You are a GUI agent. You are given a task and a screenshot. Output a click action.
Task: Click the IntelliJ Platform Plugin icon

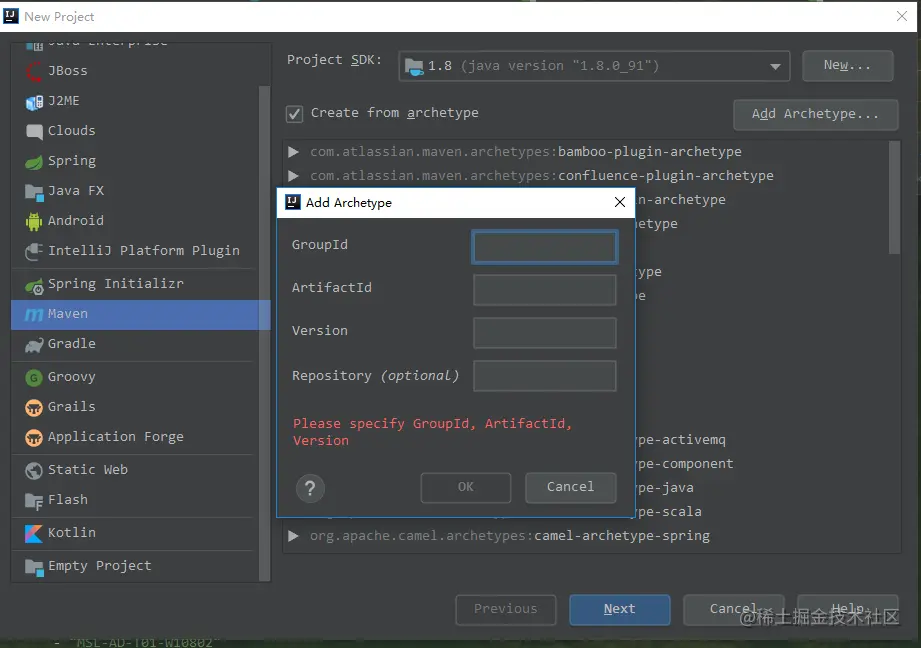(34, 251)
